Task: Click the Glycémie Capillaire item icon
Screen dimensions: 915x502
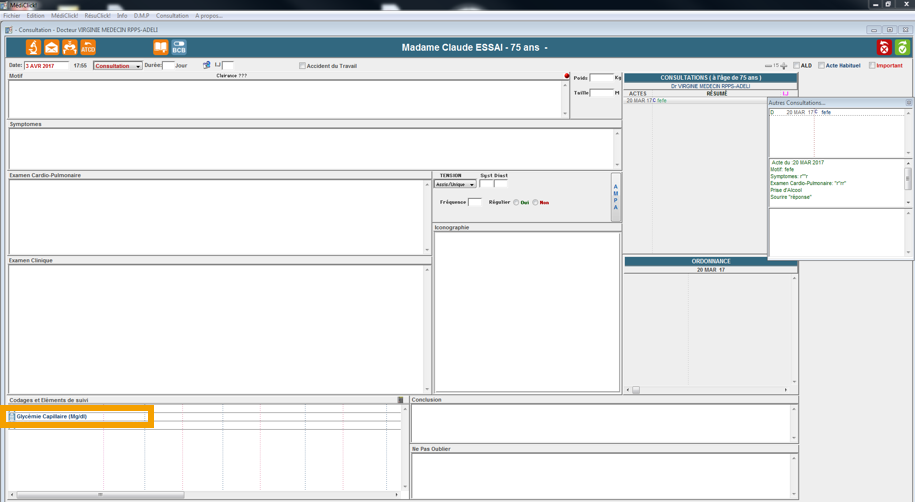Action: pos(12,417)
